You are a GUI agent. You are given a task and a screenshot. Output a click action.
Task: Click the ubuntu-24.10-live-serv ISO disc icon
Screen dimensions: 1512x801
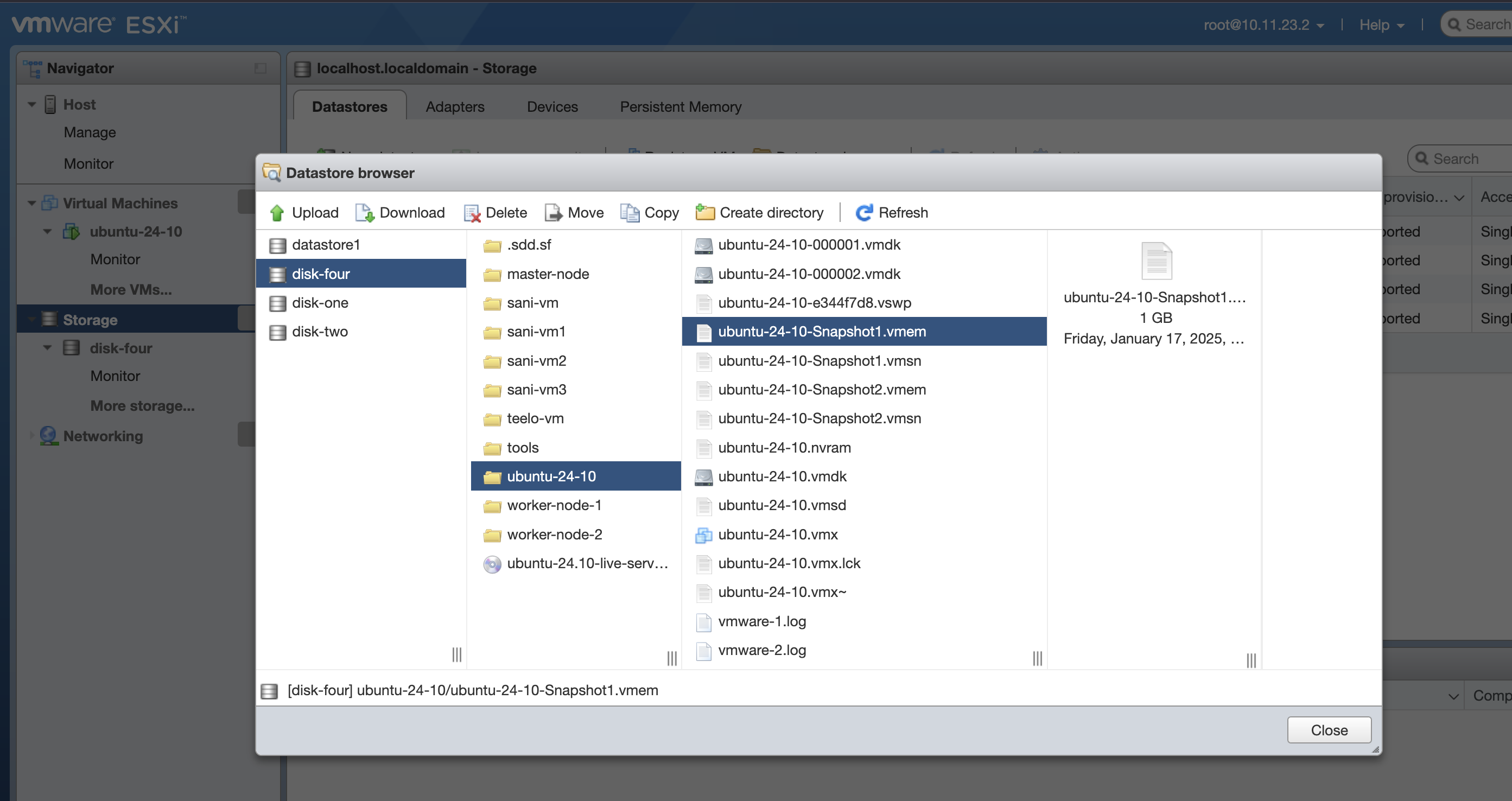[492, 564]
